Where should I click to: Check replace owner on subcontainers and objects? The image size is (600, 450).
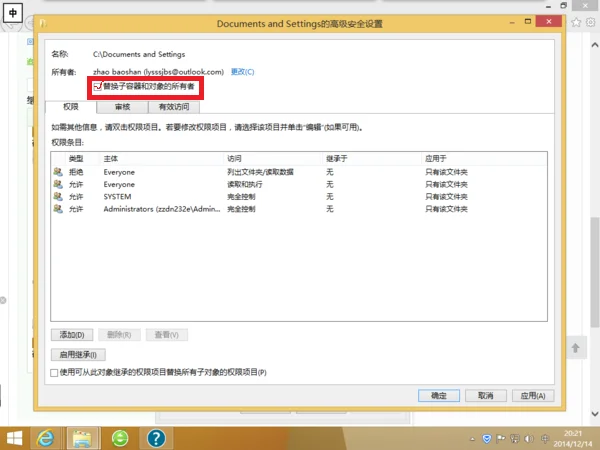coord(98,86)
